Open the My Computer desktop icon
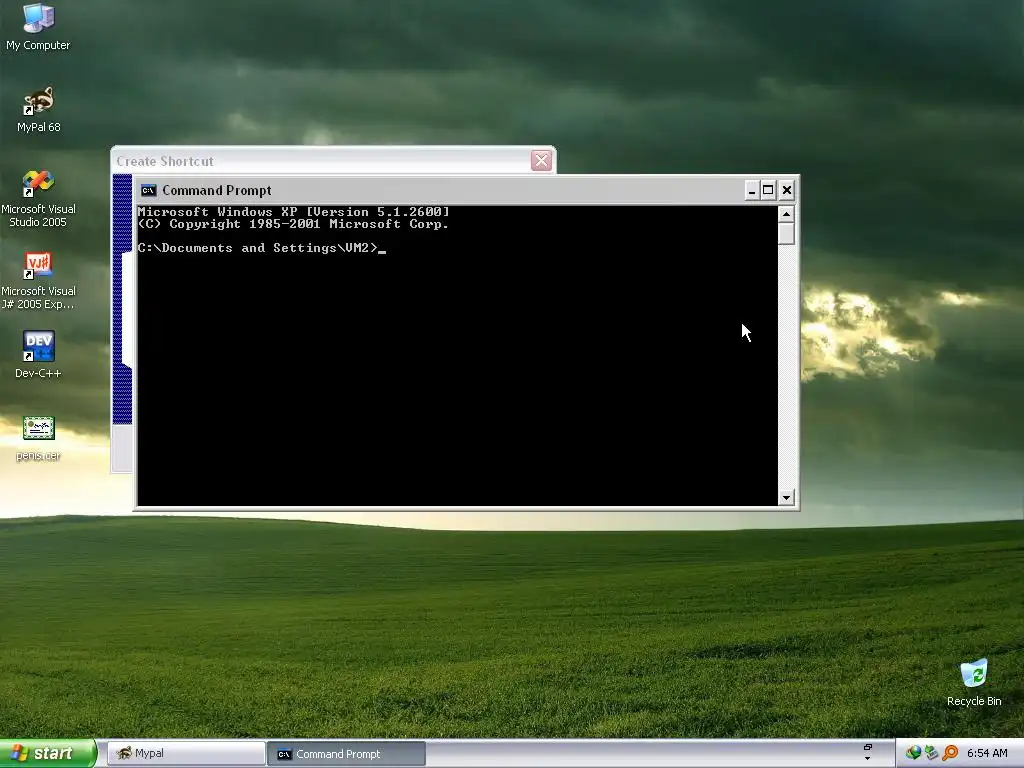Viewport: 1024px width, 768px height. [38, 27]
